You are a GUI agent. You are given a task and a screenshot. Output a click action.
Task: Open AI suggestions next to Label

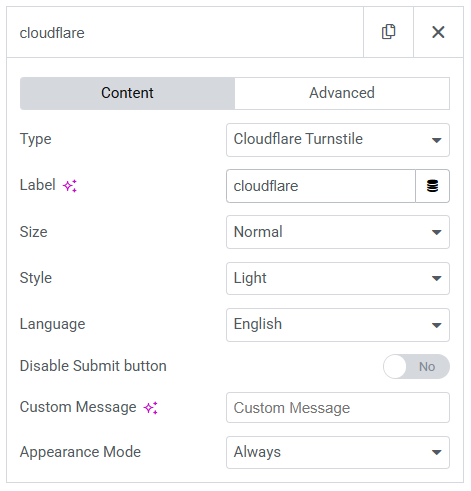tap(70, 186)
